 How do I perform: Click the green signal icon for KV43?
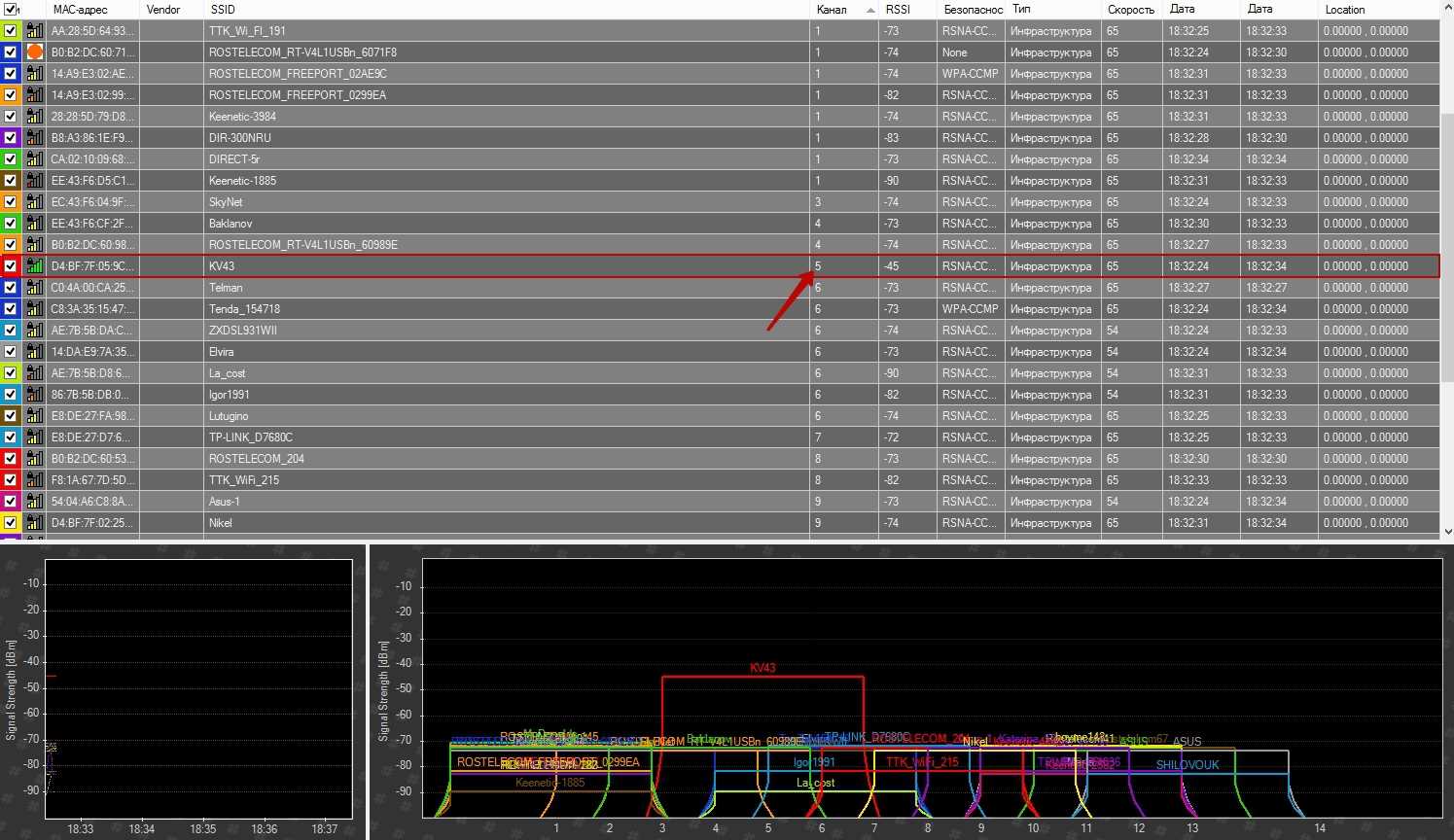pyautogui.click(x=34, y=266)
